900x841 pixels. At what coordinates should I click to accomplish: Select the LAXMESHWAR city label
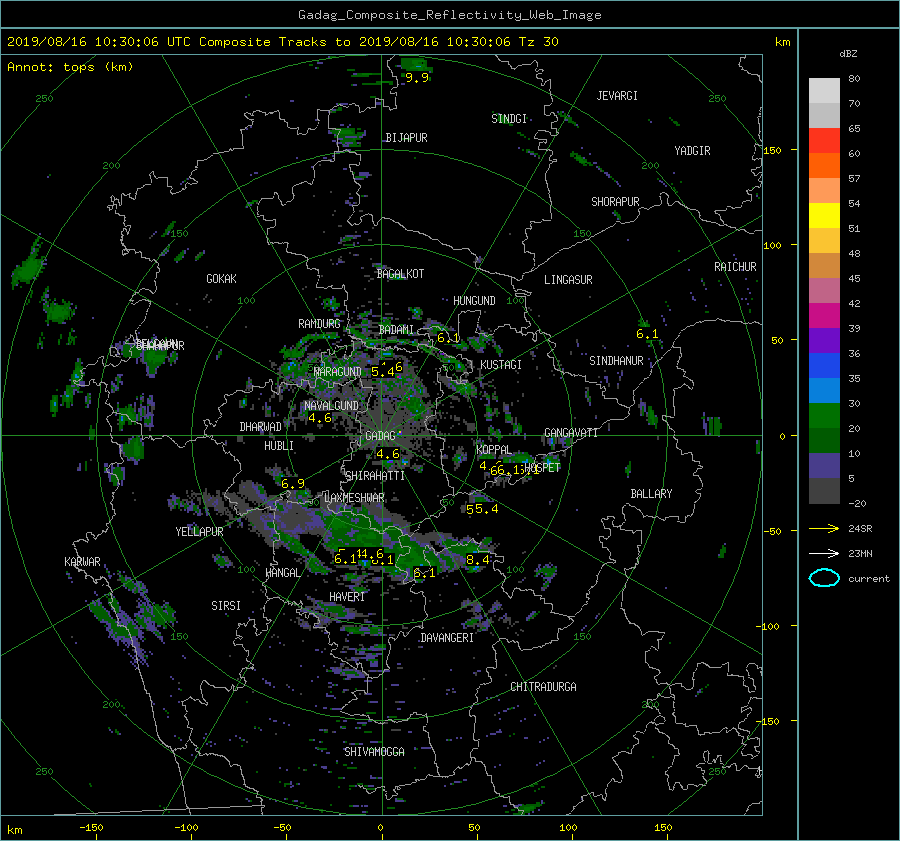[354, 498]
